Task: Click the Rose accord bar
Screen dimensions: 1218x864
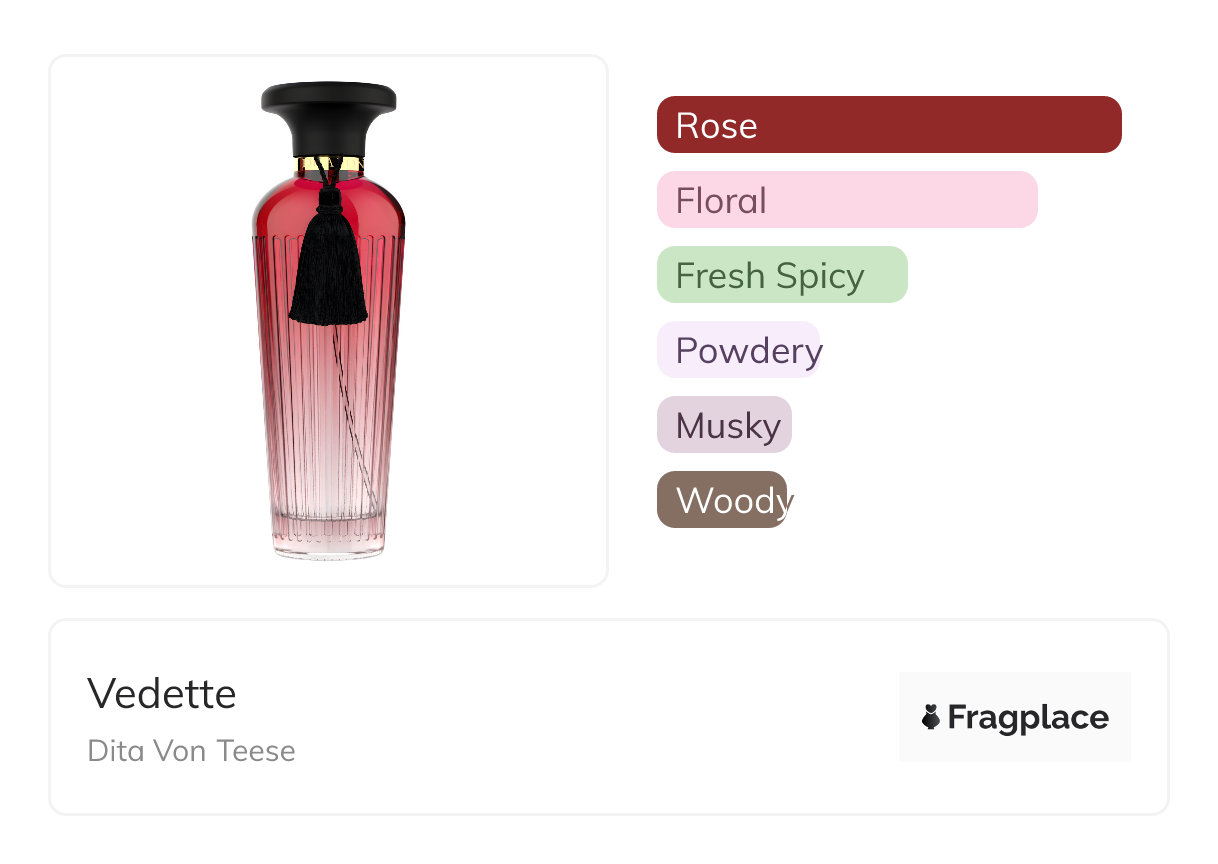Action: coord(888,125)
